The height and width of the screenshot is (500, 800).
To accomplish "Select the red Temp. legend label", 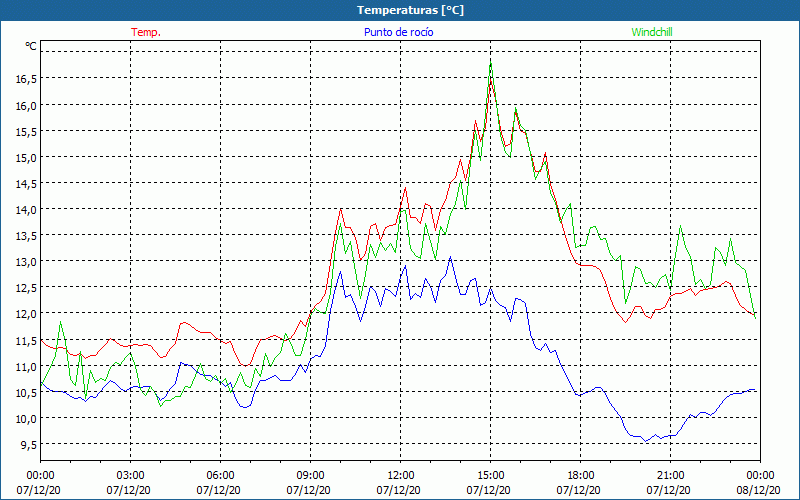I will click(x=146, y=32).
